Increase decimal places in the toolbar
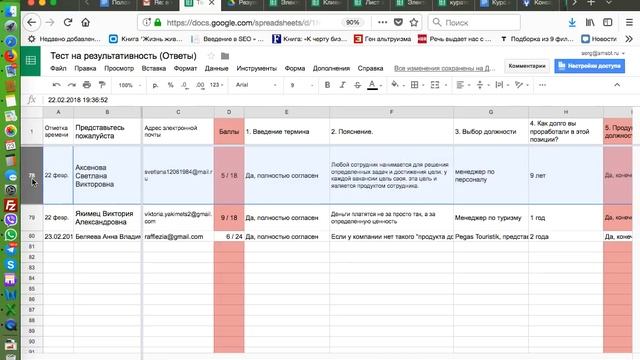Screen dimensions: 640x360 pos(200,85)
